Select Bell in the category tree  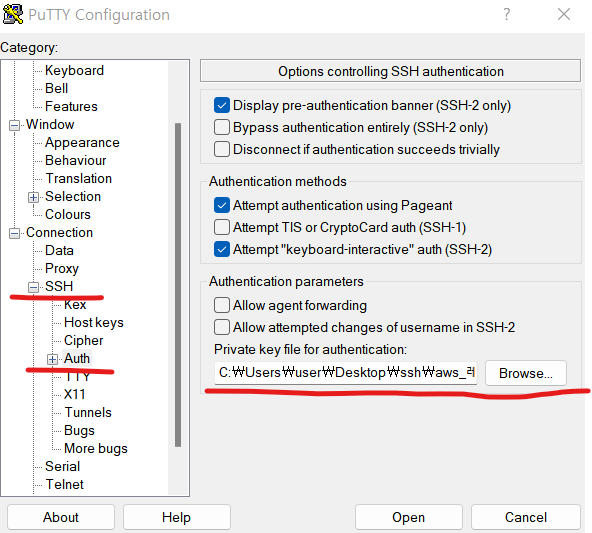click(57, 88)
